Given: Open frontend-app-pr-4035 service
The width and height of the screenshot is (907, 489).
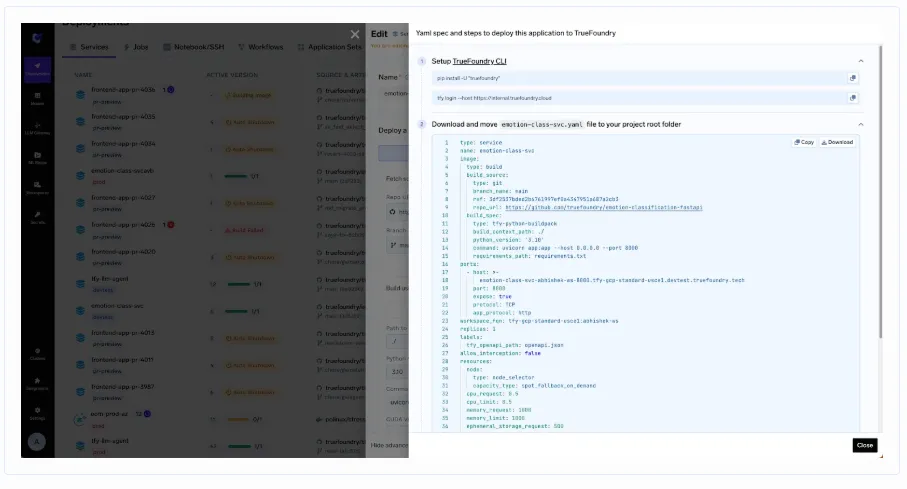Looking at the screenshot, I should [x=123, y=116].
